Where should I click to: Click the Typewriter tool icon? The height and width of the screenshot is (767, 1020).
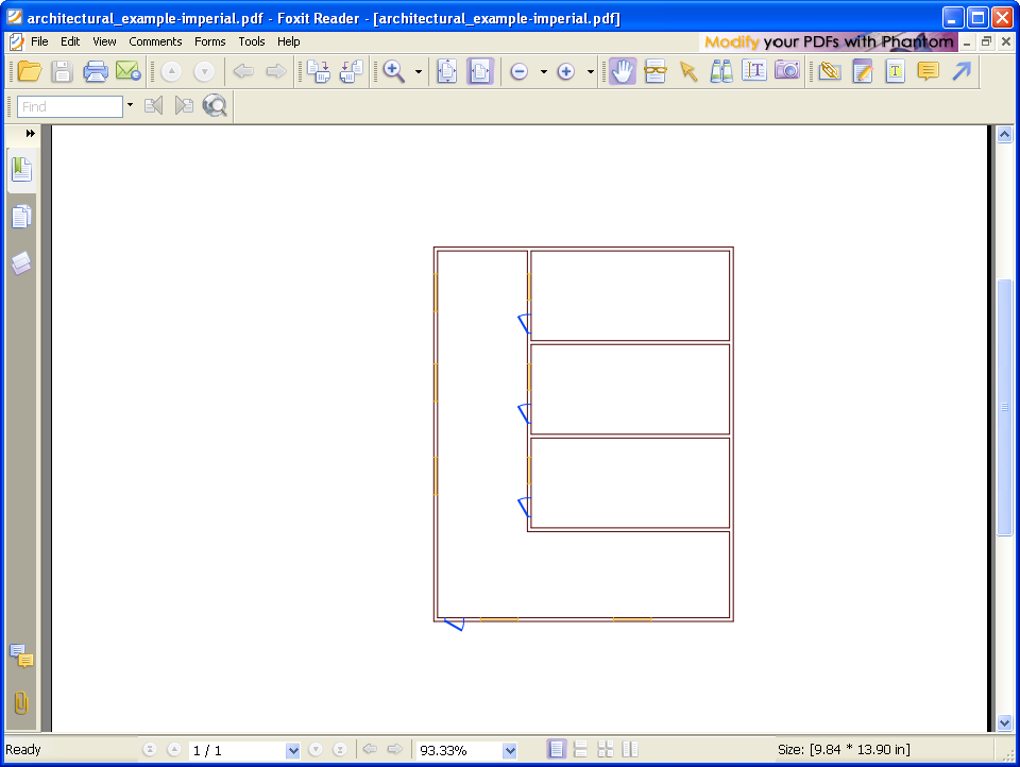coord(895,71)
